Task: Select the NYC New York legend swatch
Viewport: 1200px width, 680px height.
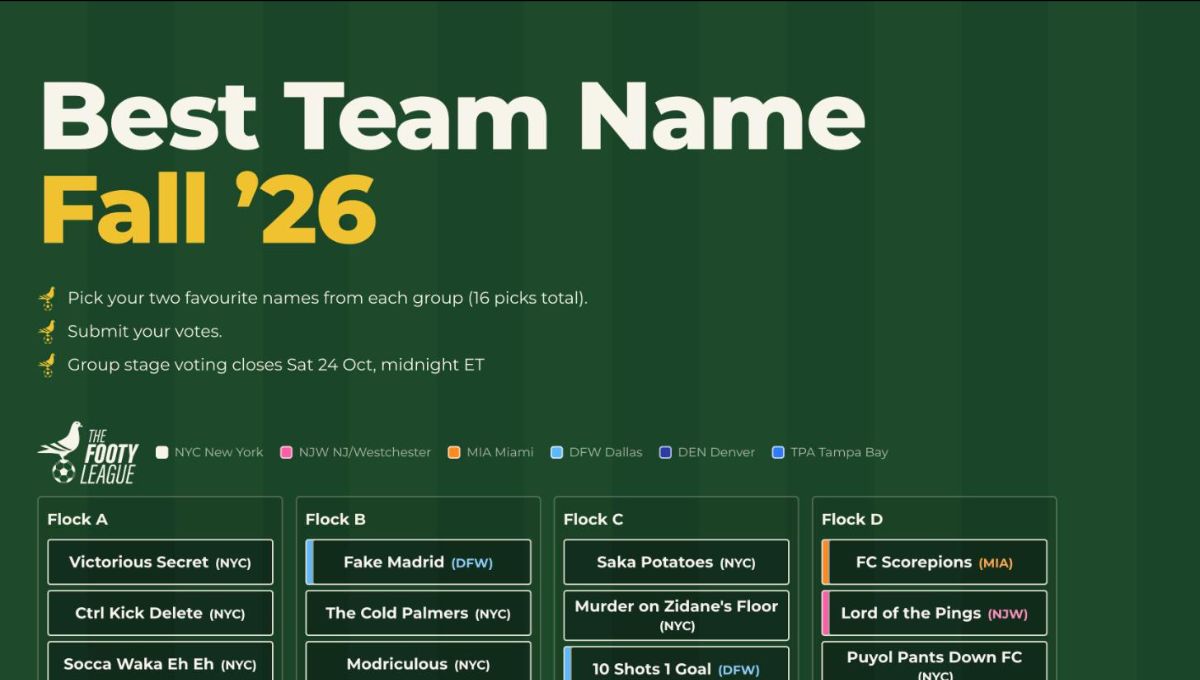Action: point(162,452)
